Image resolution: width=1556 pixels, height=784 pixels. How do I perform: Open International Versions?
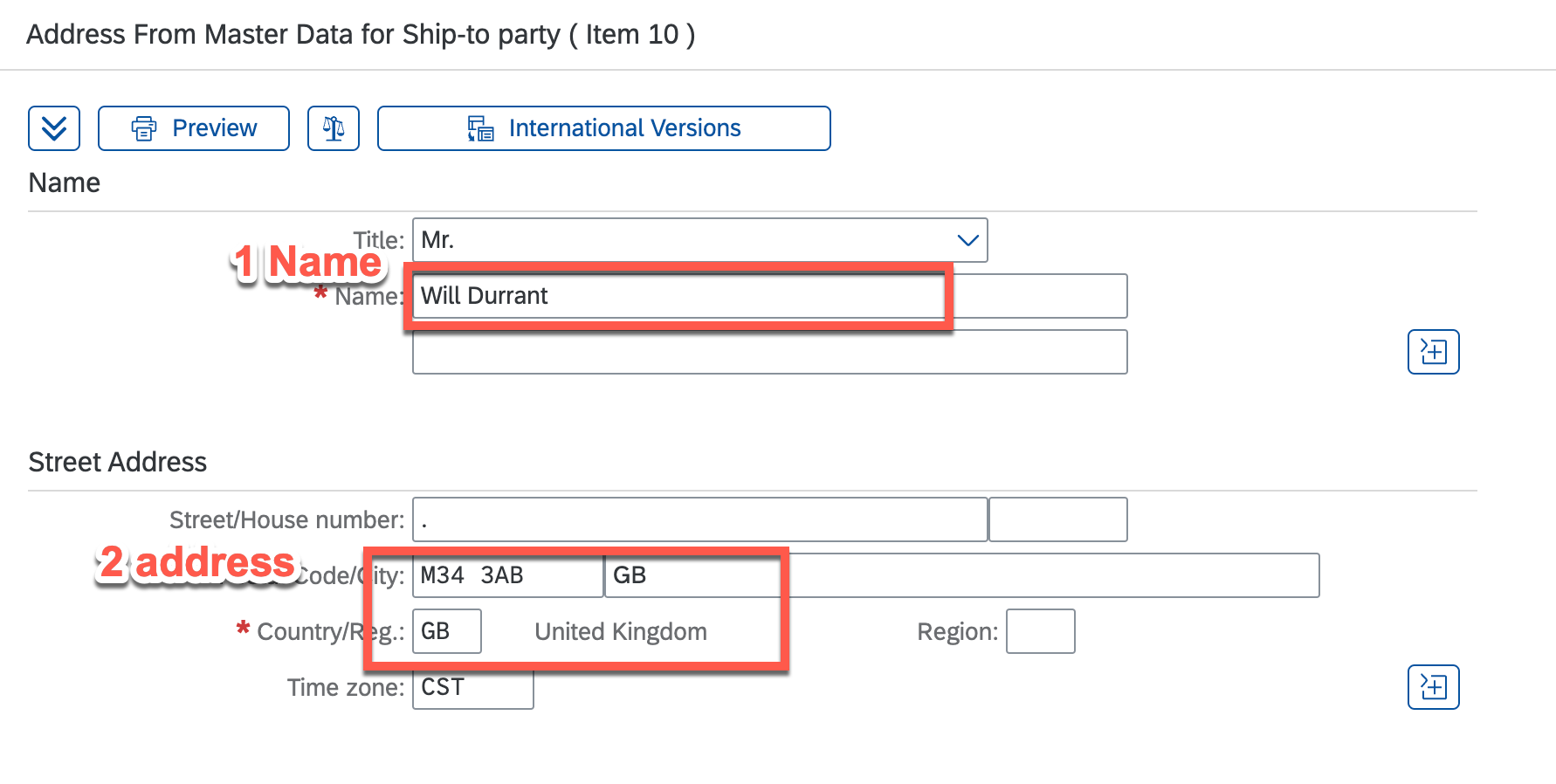click(x=624, y=128)
